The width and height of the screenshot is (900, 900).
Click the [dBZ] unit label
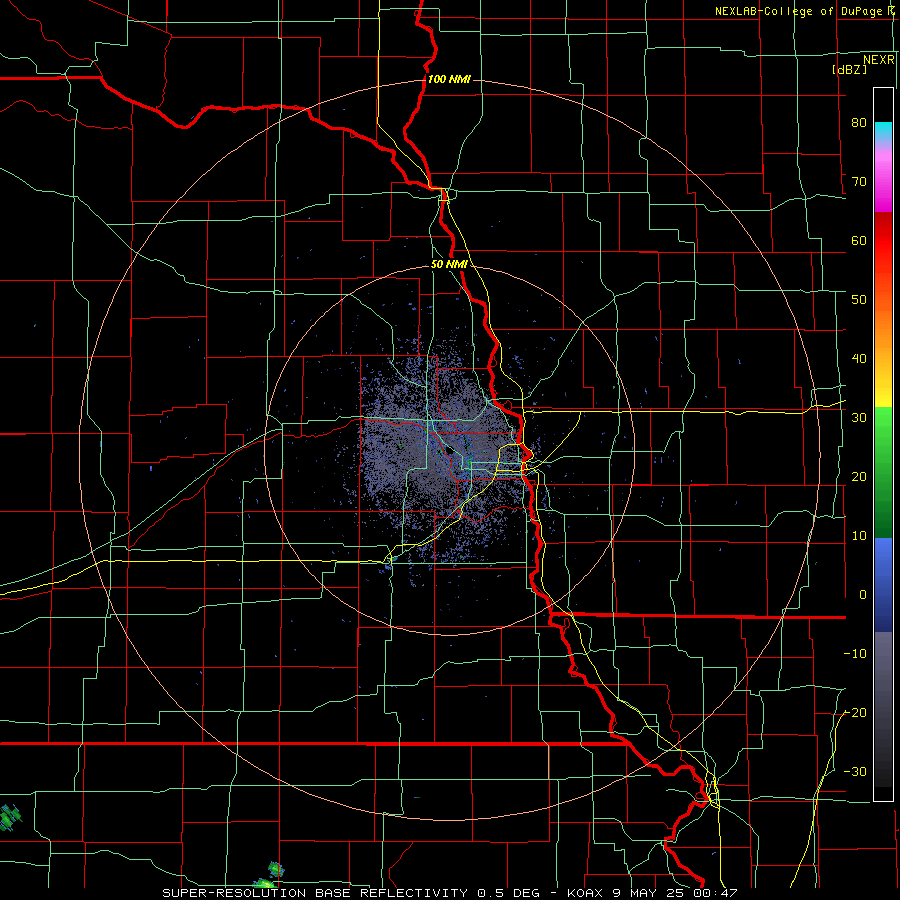coord(849,69)
